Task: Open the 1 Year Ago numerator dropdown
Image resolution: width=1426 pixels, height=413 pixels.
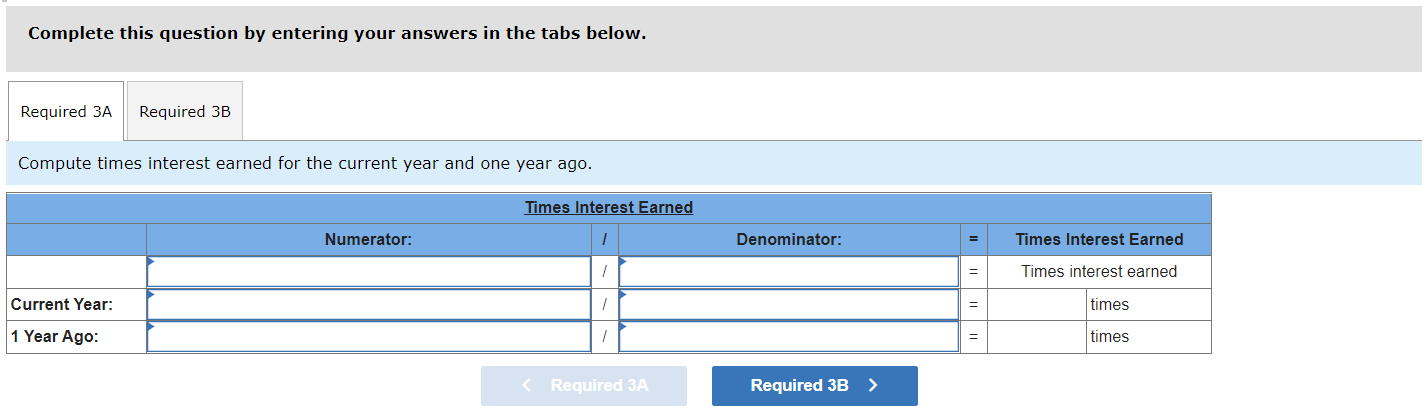Action: point(368,337)
